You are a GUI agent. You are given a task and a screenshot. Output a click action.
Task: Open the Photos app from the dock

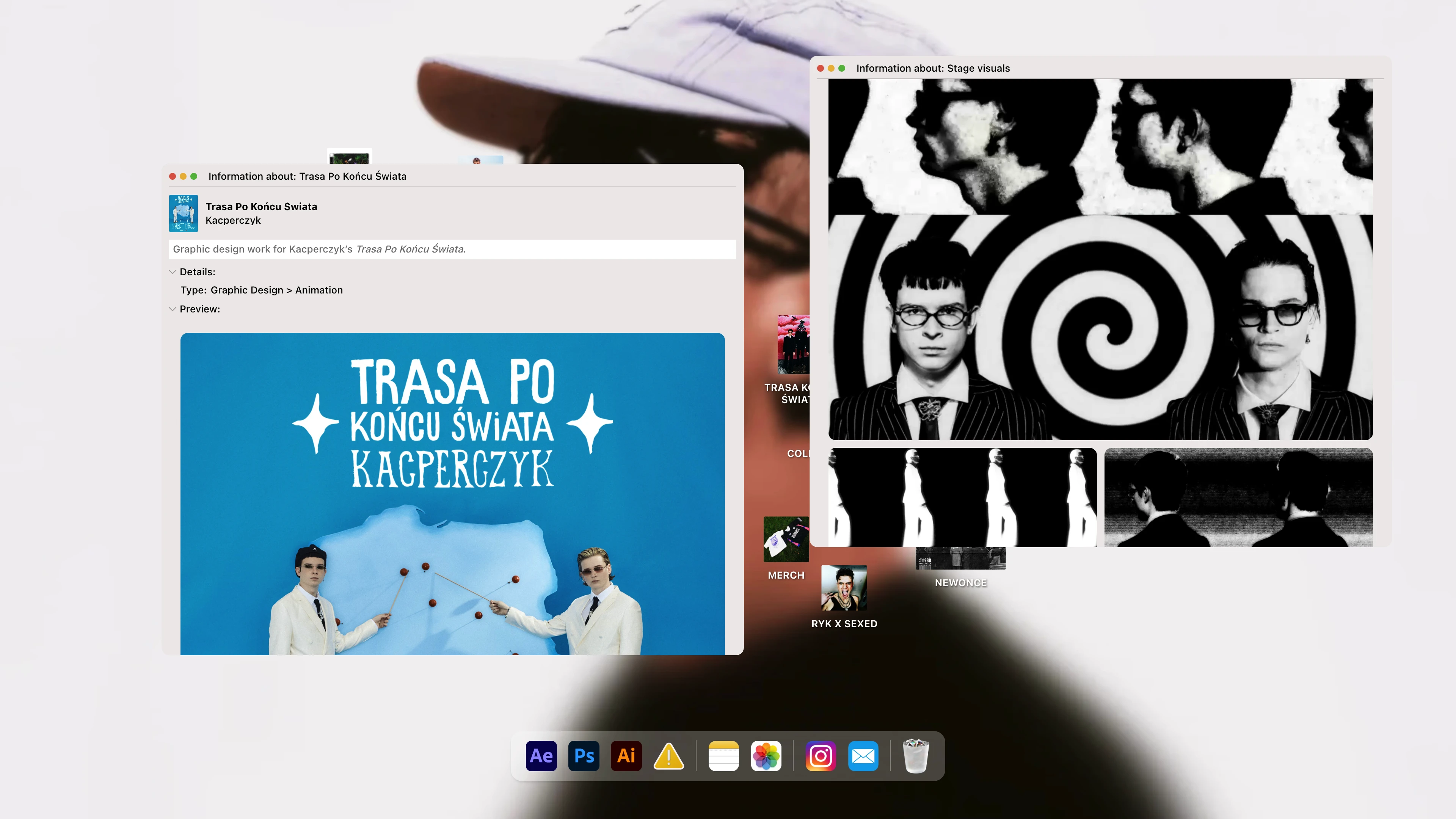click(766, 756)
